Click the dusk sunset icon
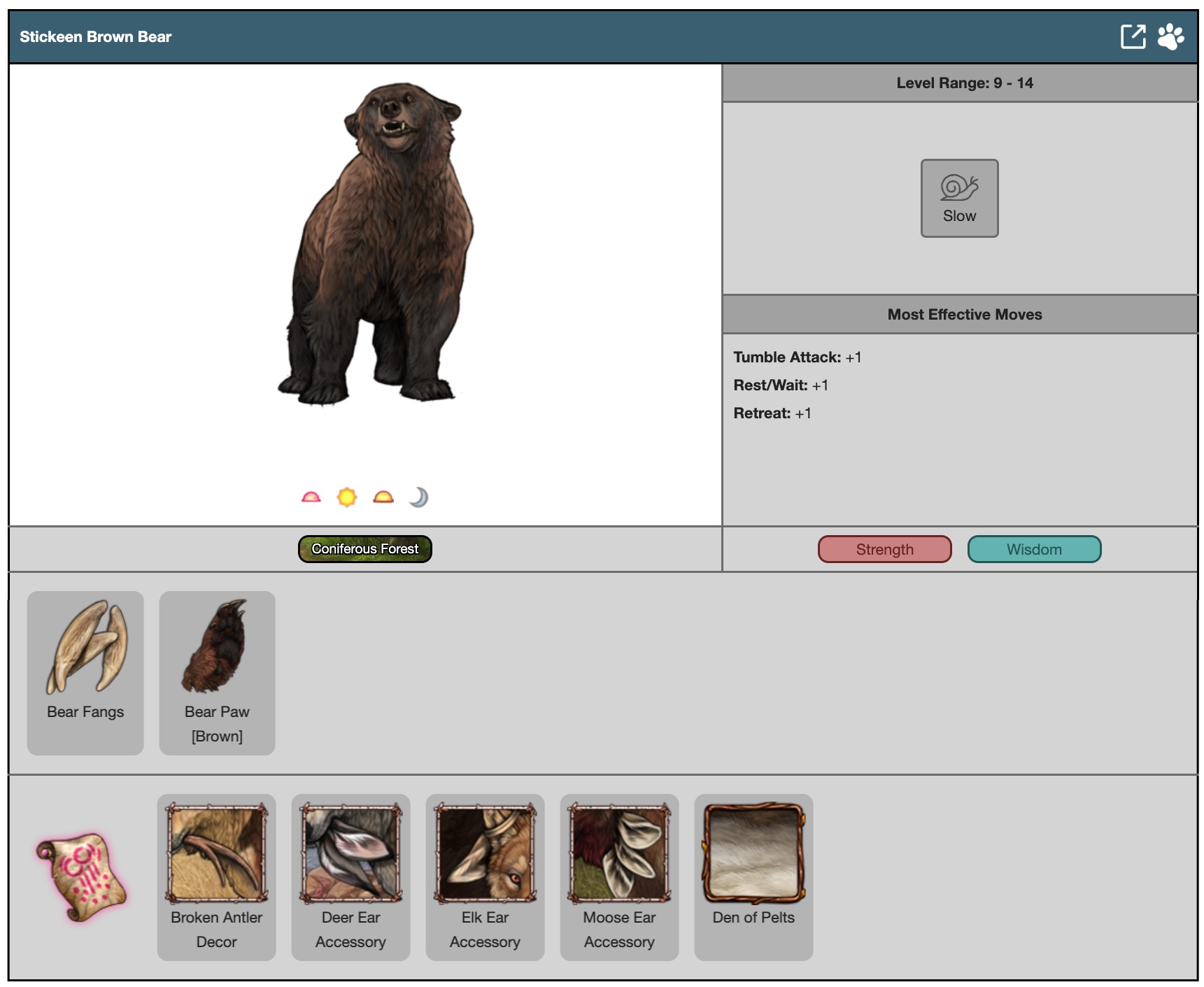Screen dimensions: 1204x987 [x=383, y=497]
